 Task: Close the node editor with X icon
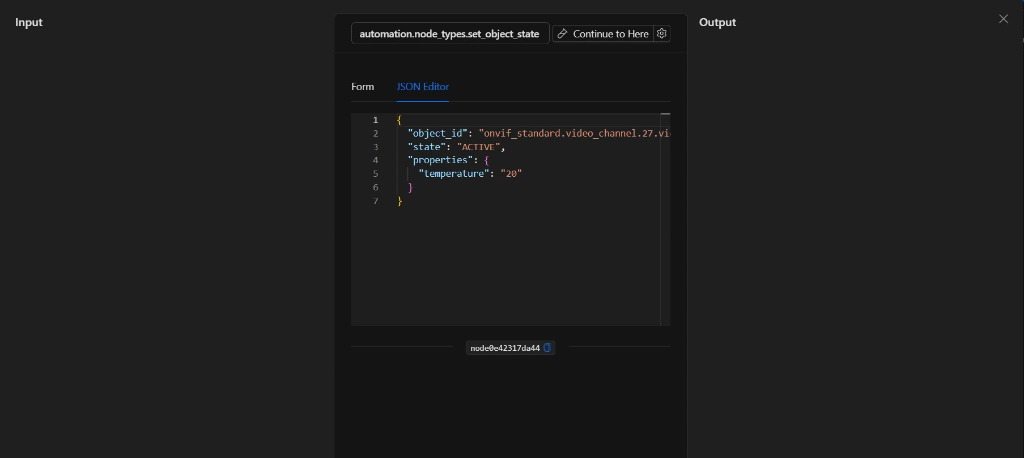point(1003,19)
